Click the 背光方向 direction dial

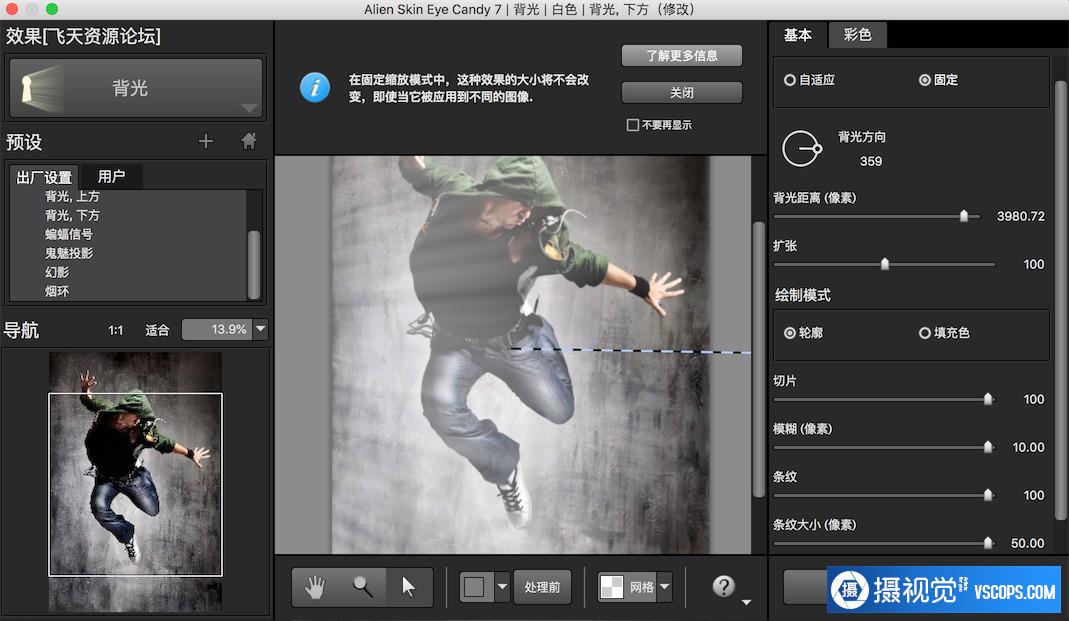(x=802, y=149)
